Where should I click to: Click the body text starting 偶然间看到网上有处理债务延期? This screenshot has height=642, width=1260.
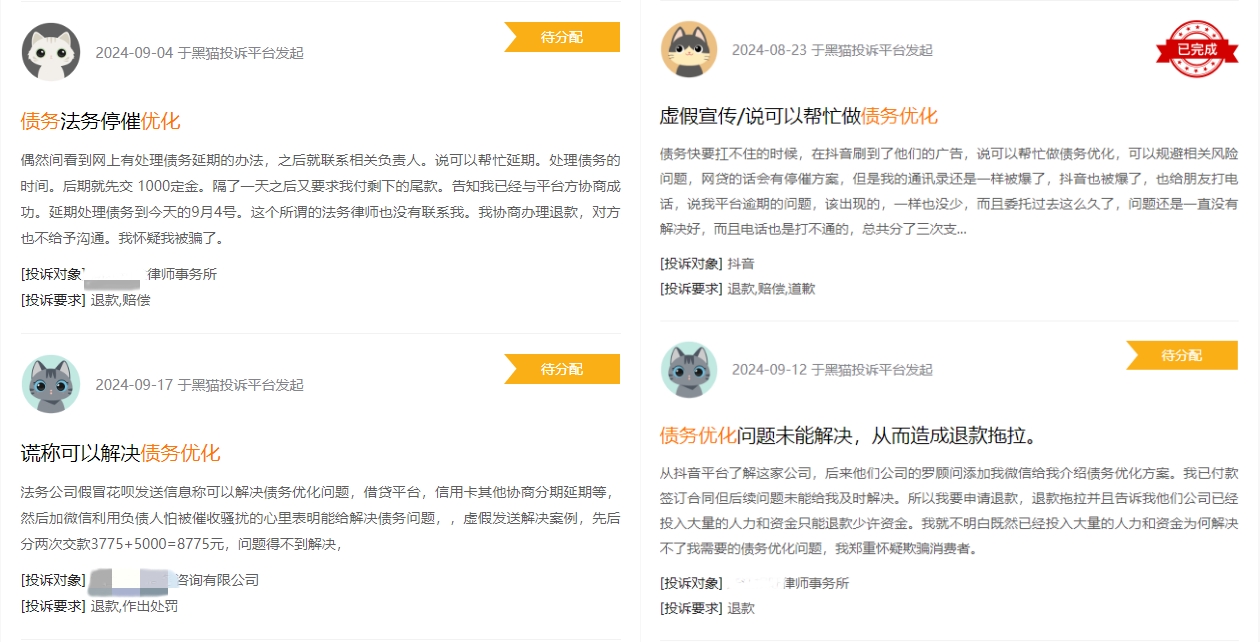click(320, 199)
